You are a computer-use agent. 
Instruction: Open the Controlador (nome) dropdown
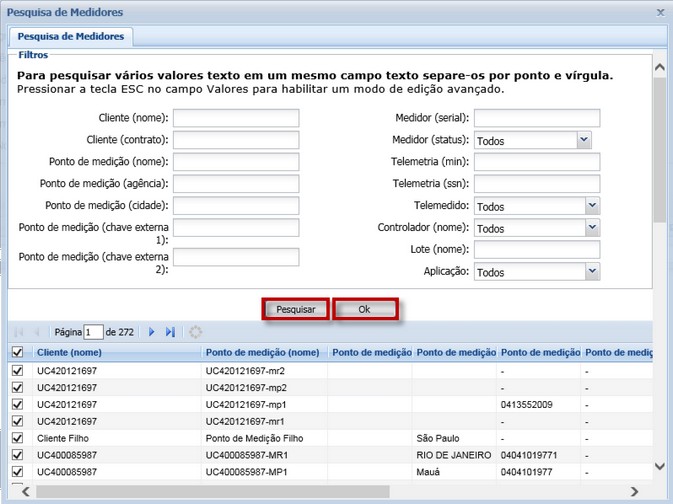pyautogui.click(x=592, y=228)
